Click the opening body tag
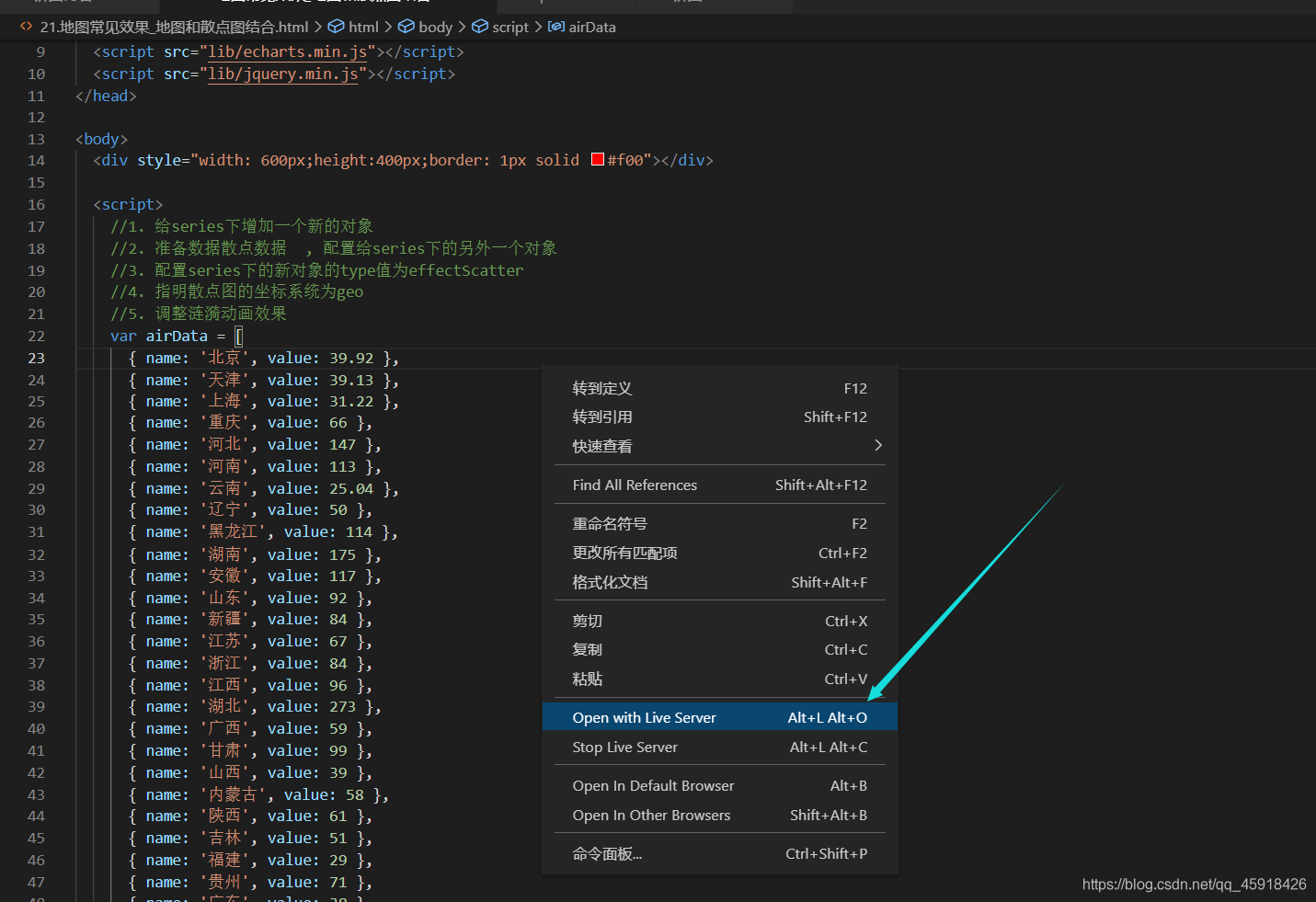The width and height of the screenshot is (1316, 902). pos(101,139)
